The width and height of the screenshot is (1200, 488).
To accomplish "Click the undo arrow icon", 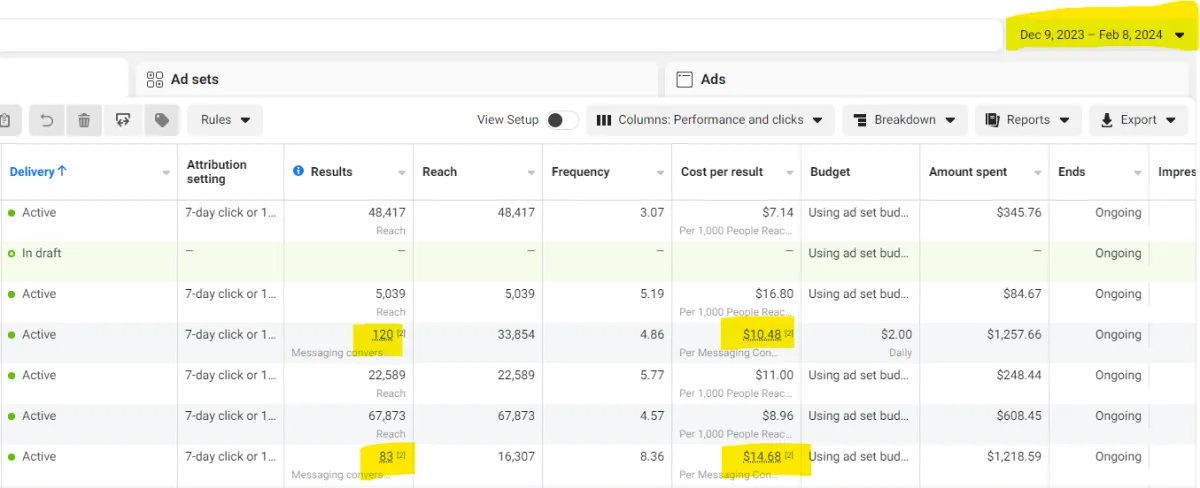I will [x=46, y=120].
